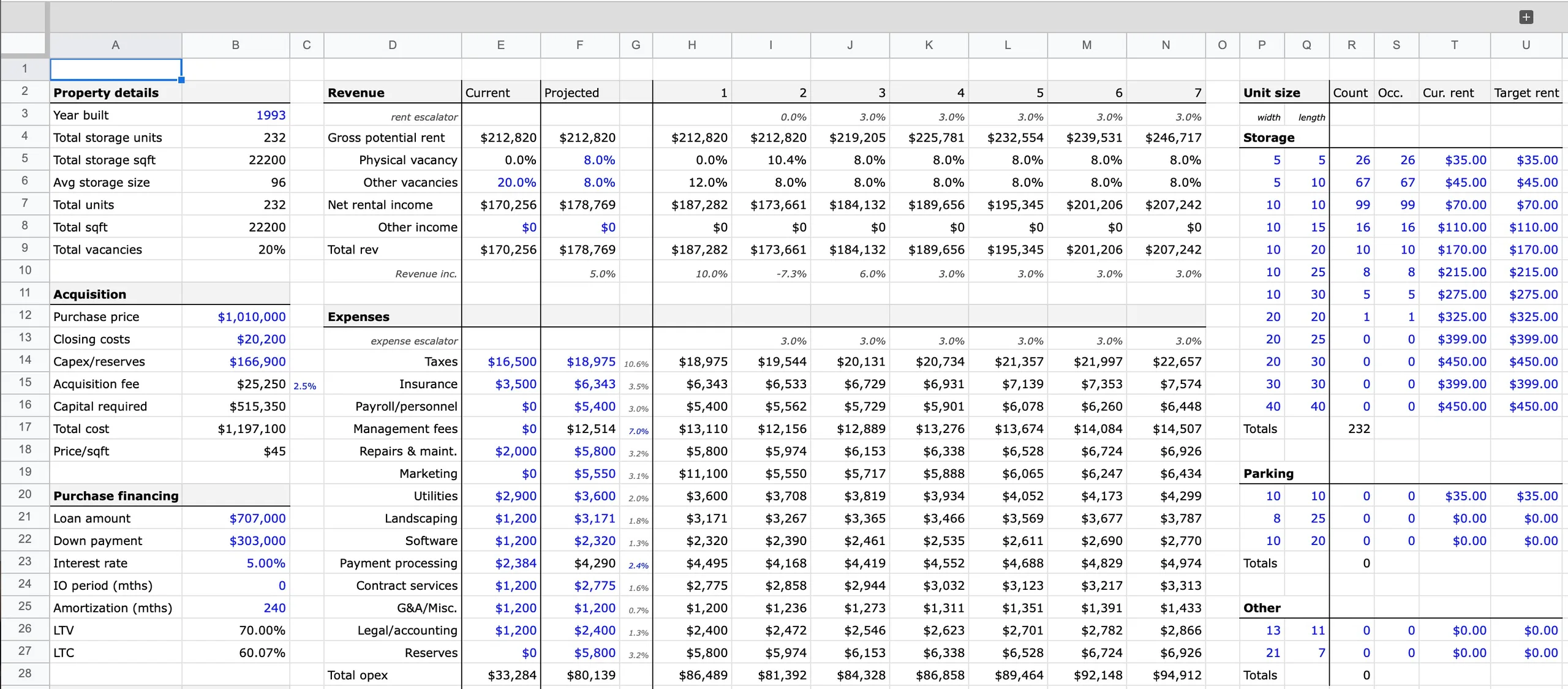Image resolution: width=1568 pixels, height=689 pixels.
Task: Select Projected Insurance value $6,343
Action: 595,384
